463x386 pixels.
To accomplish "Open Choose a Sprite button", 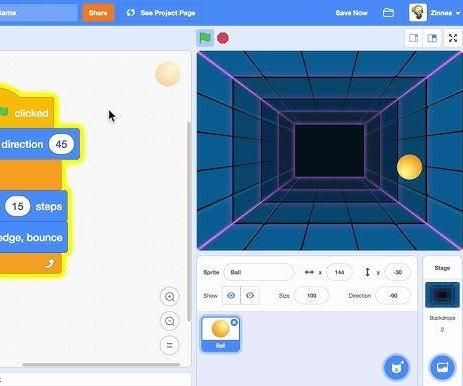I will [396, 367].
